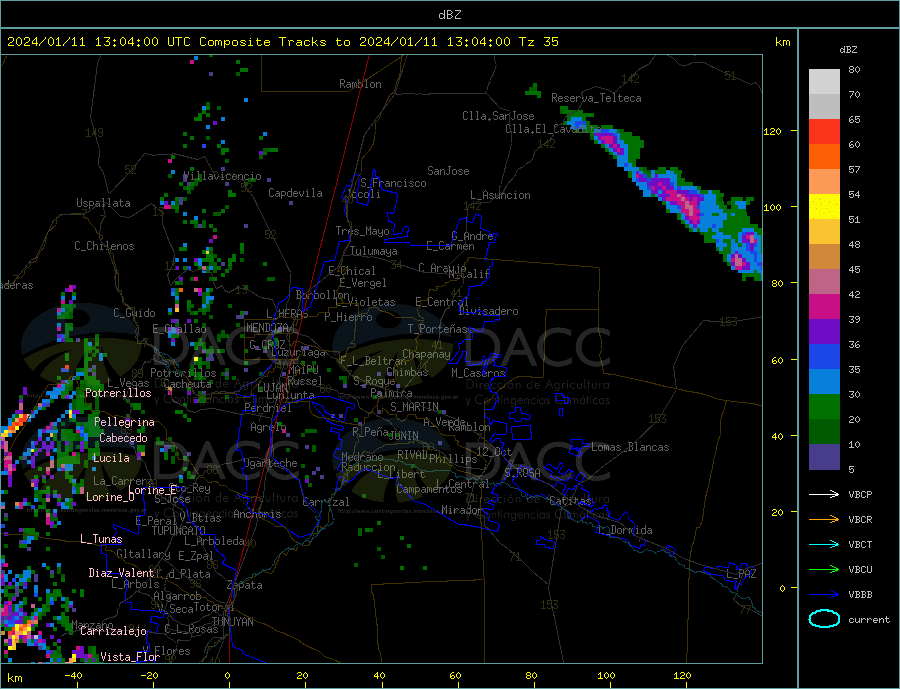This screenshot has width=900, height=689.
Task: Click the RIVAD place label
Action: tap(413, 455)
